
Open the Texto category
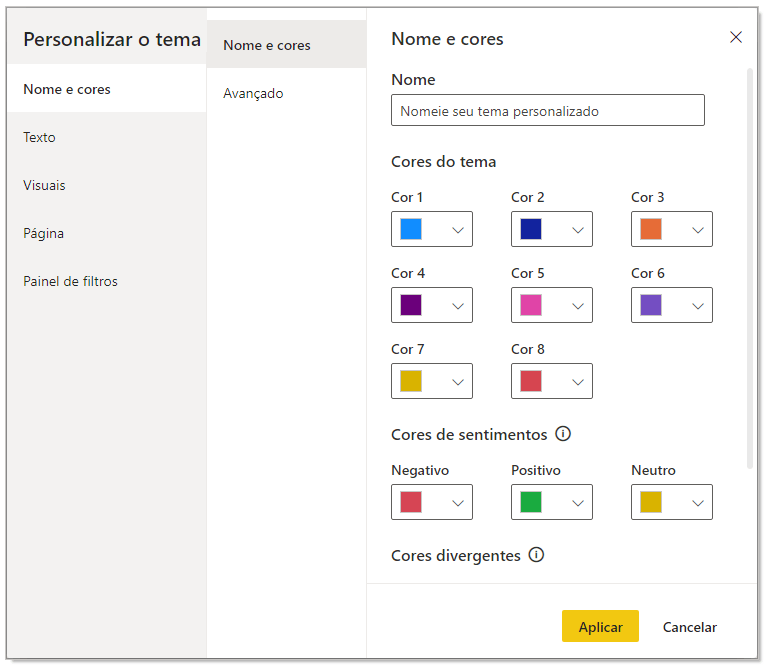(x=106, y=137)
